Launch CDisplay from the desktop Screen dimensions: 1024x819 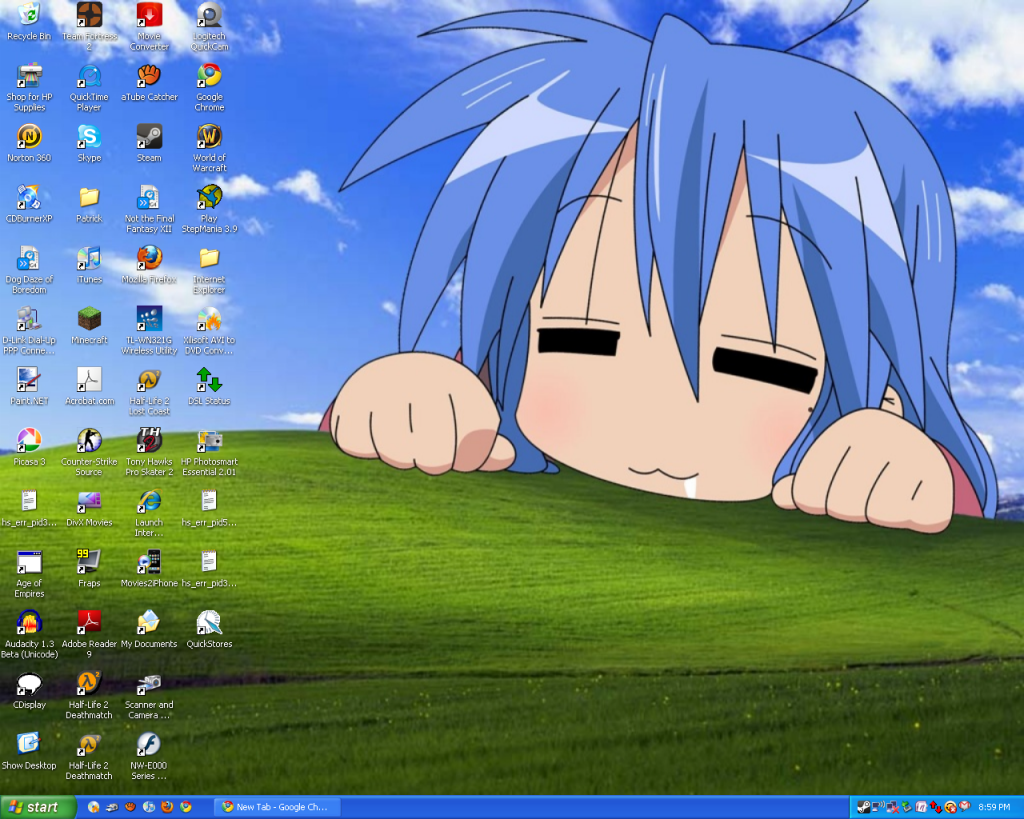[29, 690]
